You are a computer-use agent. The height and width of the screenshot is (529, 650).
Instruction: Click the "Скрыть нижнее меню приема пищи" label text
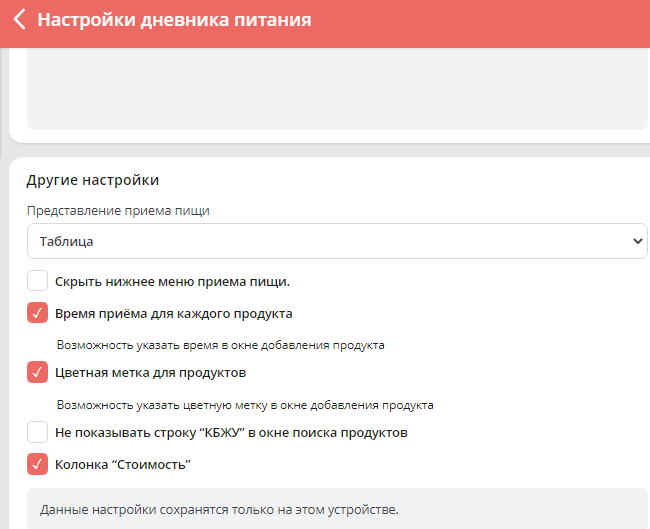172,281
